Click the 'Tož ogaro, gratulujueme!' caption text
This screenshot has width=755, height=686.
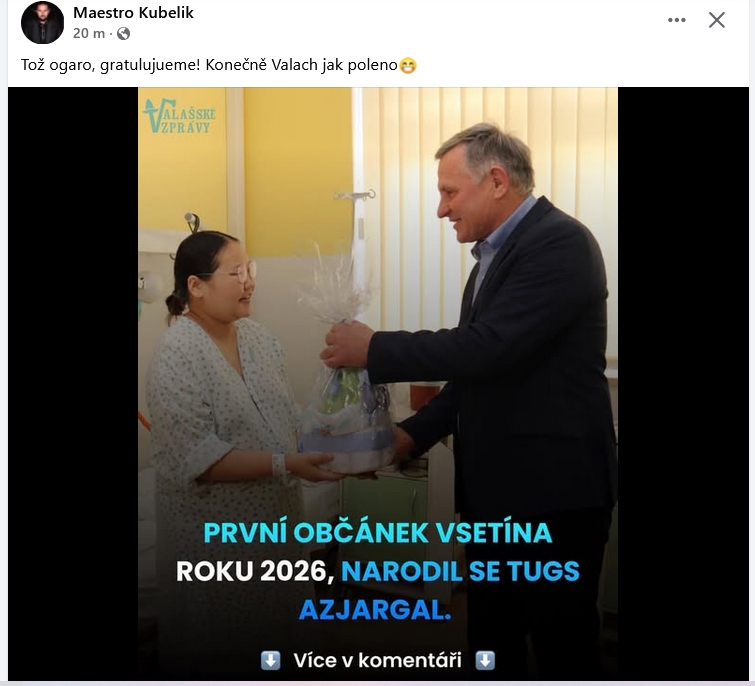pos(110,65)
